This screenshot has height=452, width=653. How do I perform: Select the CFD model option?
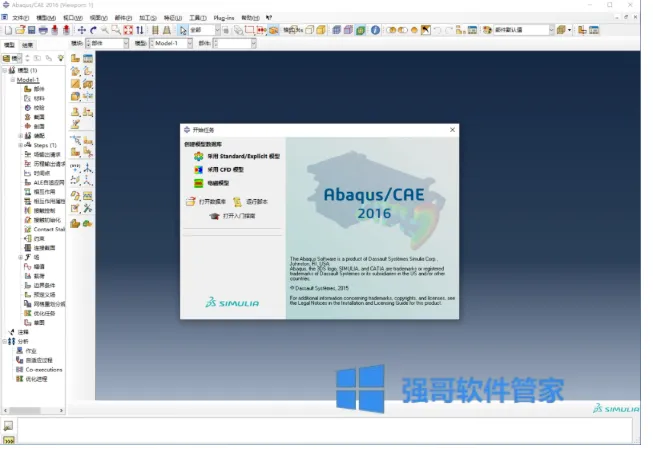(219, 170)
